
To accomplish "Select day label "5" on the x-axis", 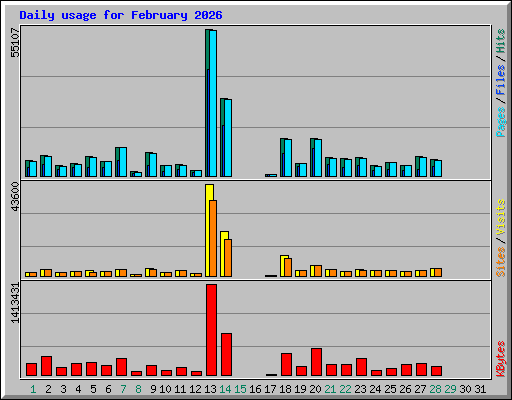I will (93, 389).
